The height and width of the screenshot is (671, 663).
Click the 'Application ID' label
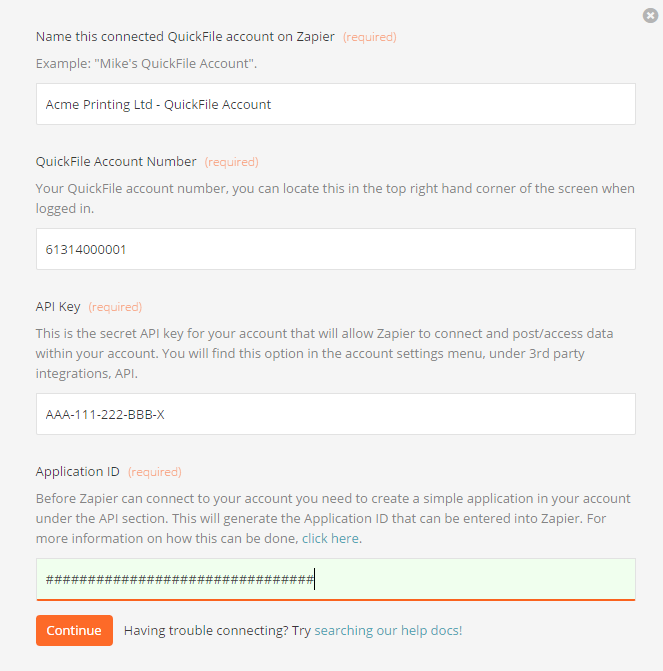[77, 471]
